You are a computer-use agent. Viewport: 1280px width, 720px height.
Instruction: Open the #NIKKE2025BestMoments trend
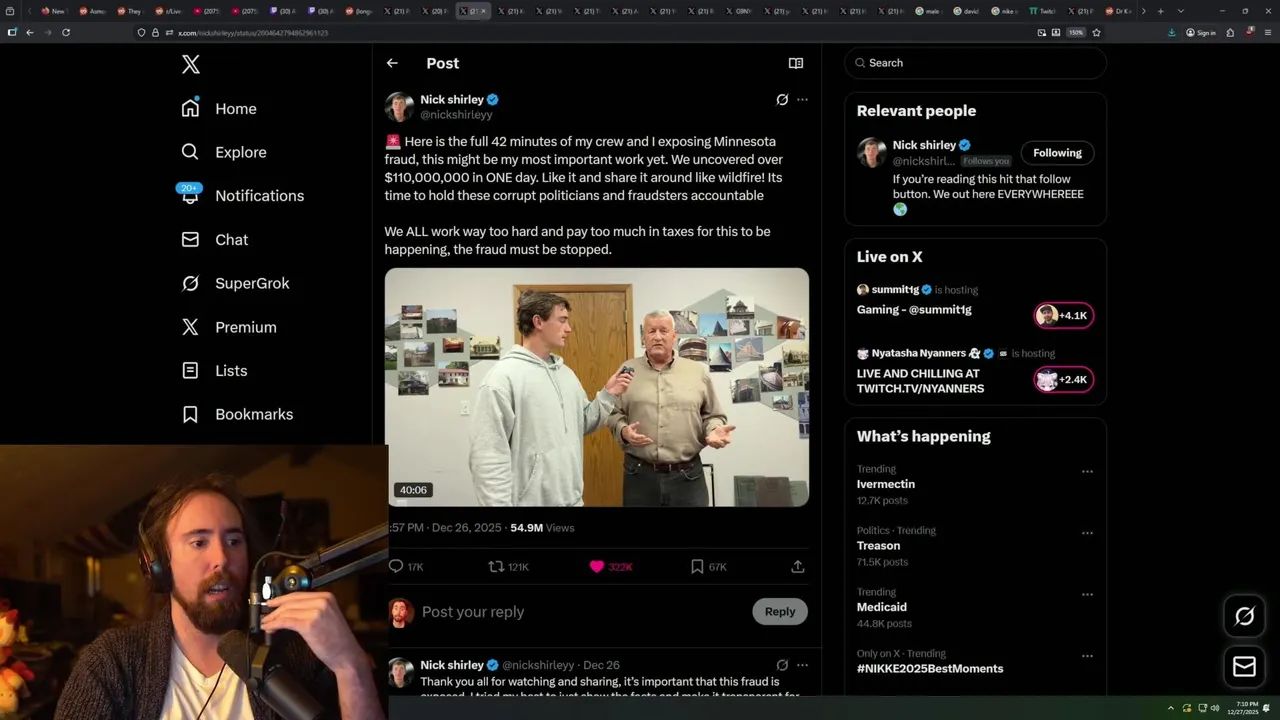pyautogui.click(x=930, y=669)
